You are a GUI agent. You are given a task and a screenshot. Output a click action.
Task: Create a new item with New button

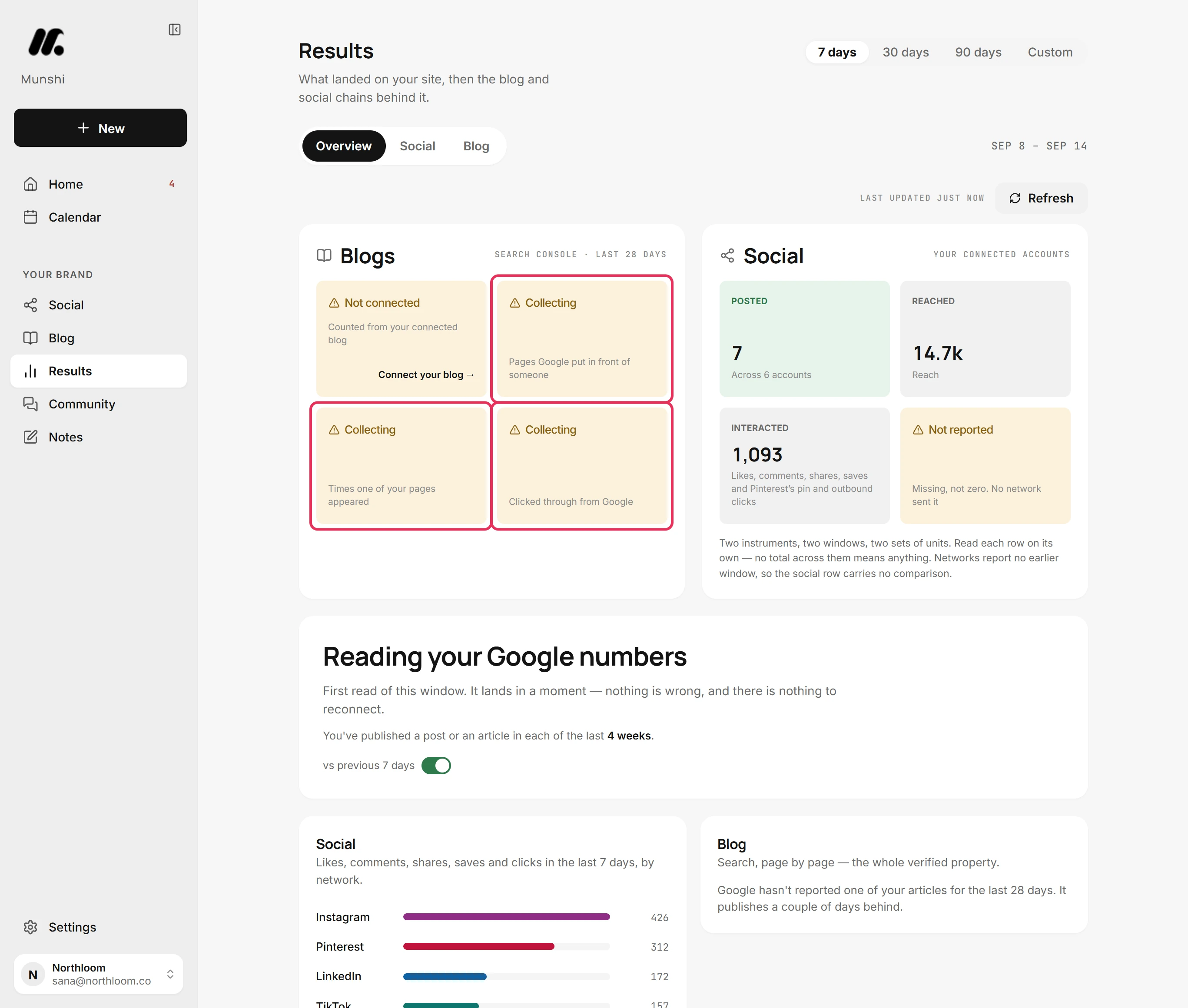click(x=100, y=128)
